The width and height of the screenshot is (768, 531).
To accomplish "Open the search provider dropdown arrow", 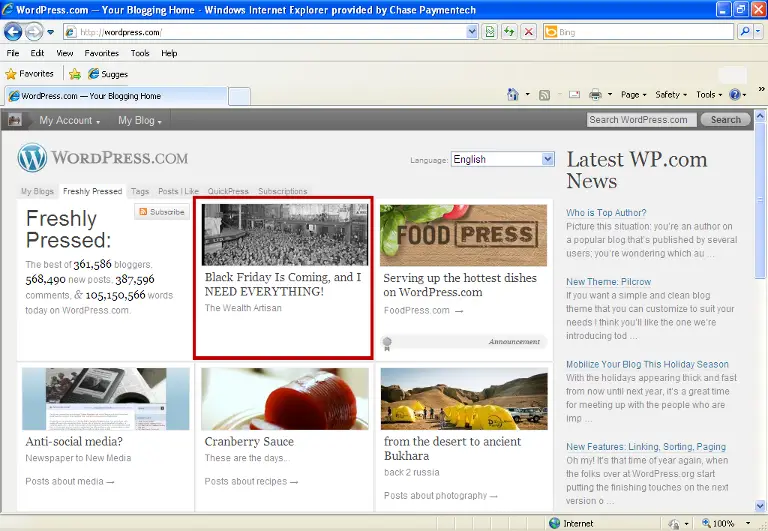I will 758,32.
